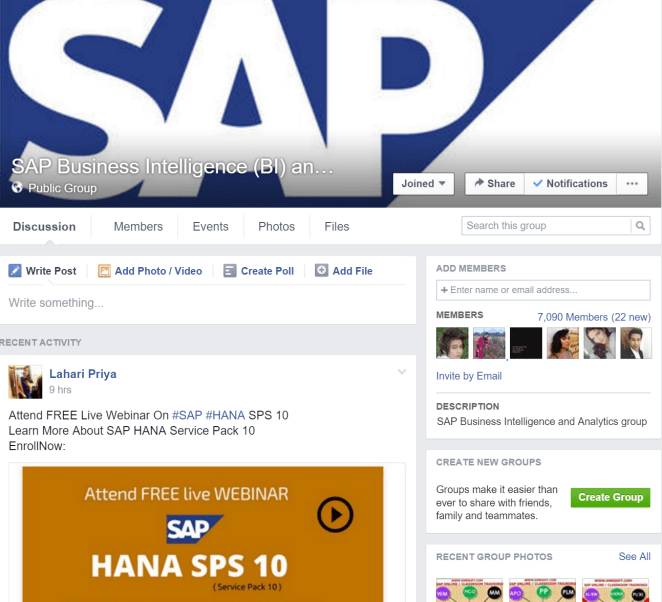Switch to the Members tab
This screenshot has width=662, height=602.
[x=138, y=227]
